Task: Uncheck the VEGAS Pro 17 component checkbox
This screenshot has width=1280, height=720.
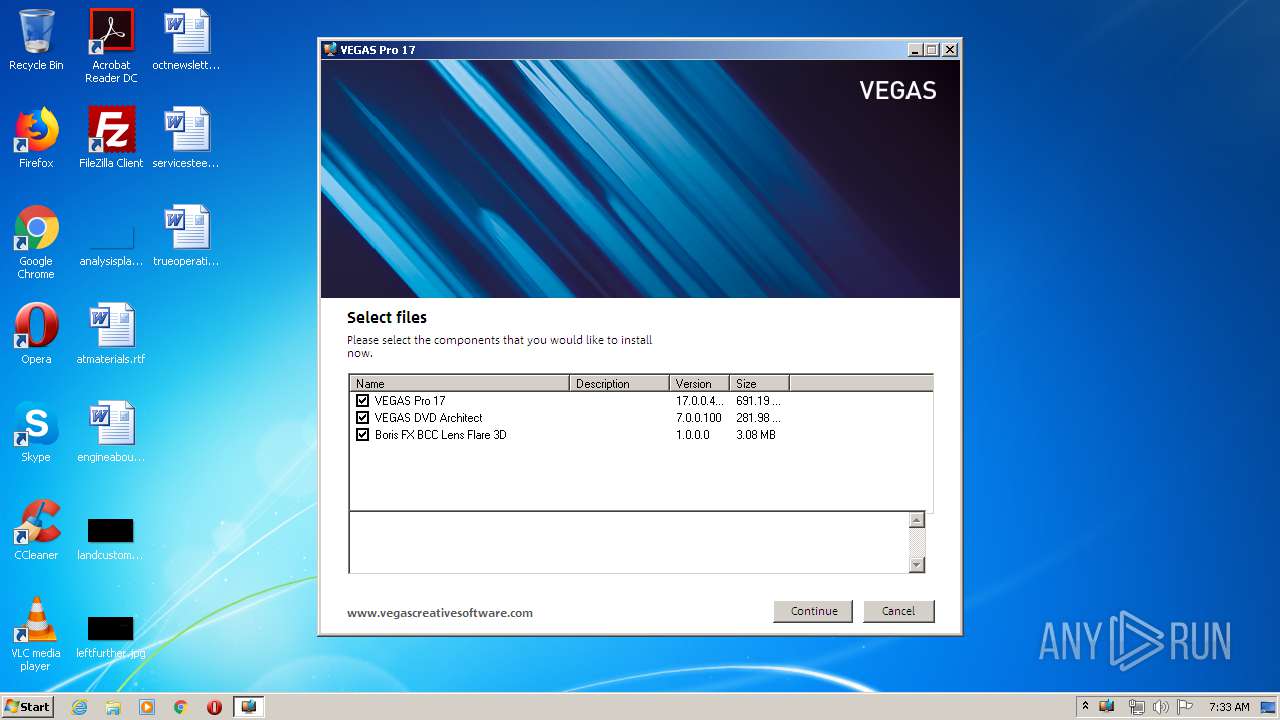Action: (x=362, y=401)
